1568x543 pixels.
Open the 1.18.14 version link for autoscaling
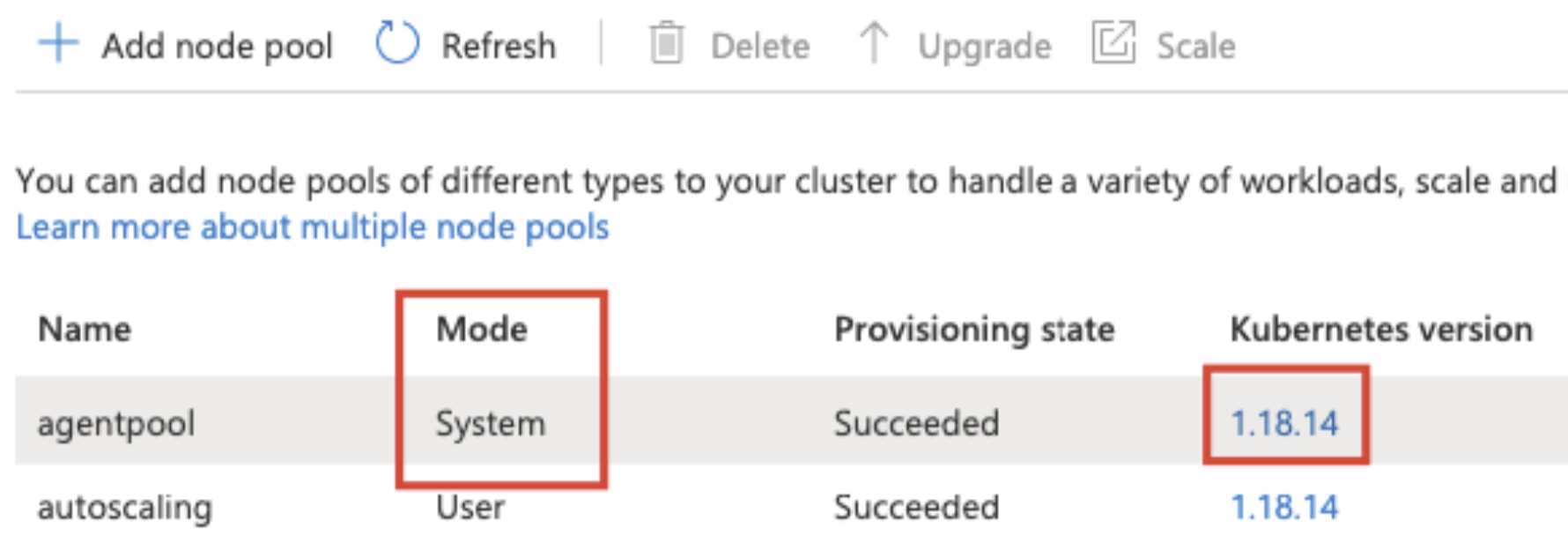(1284, 508)
